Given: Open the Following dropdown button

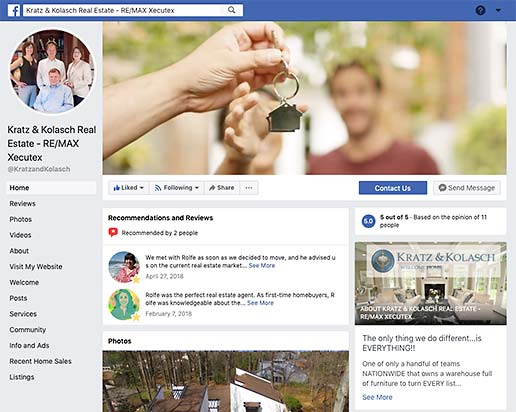Looking at the screenshot, I should (x=177, y=188).
